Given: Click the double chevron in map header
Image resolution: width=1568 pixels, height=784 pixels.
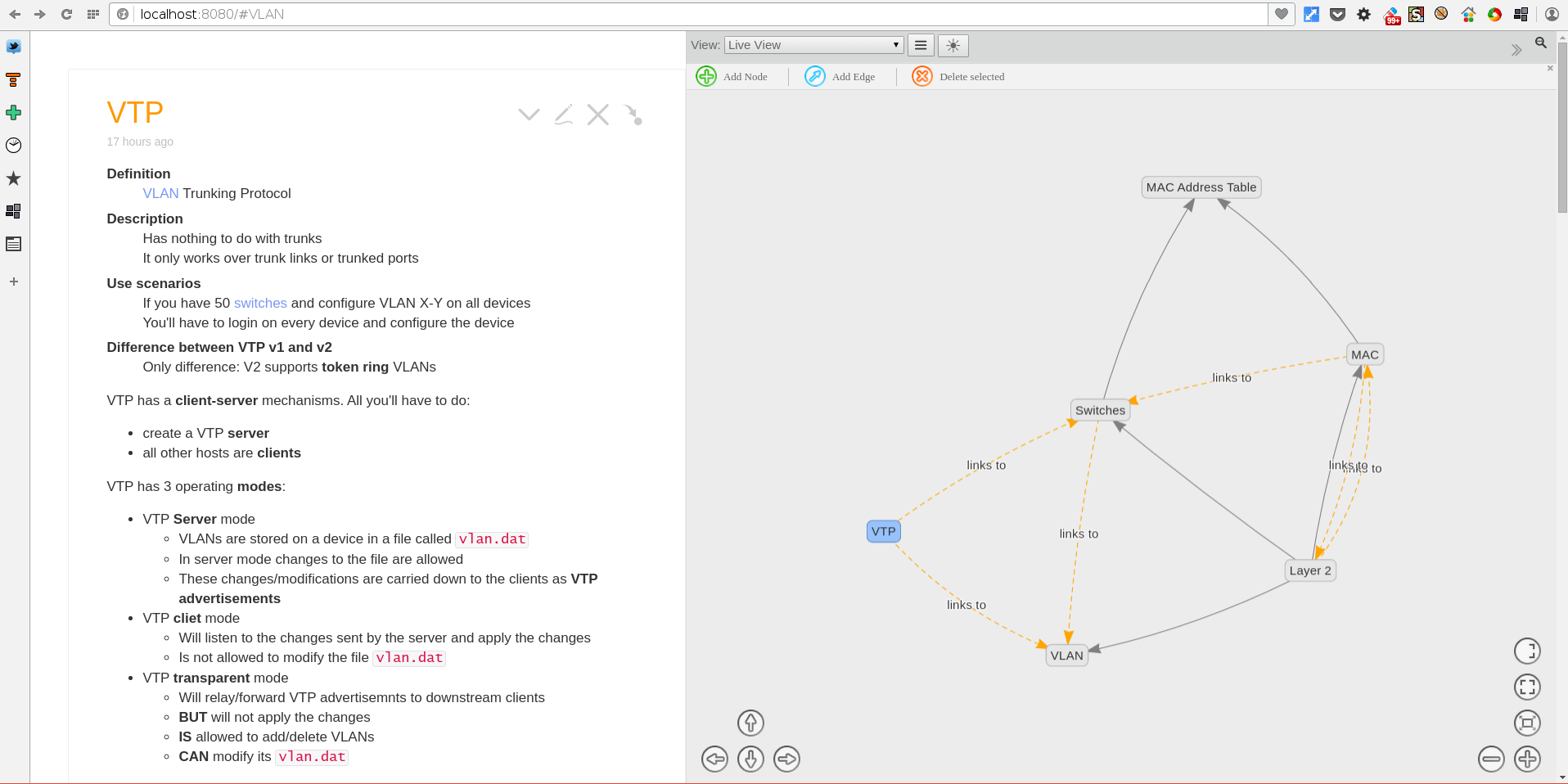Looking at the screenshot, I should [1516, 50].
